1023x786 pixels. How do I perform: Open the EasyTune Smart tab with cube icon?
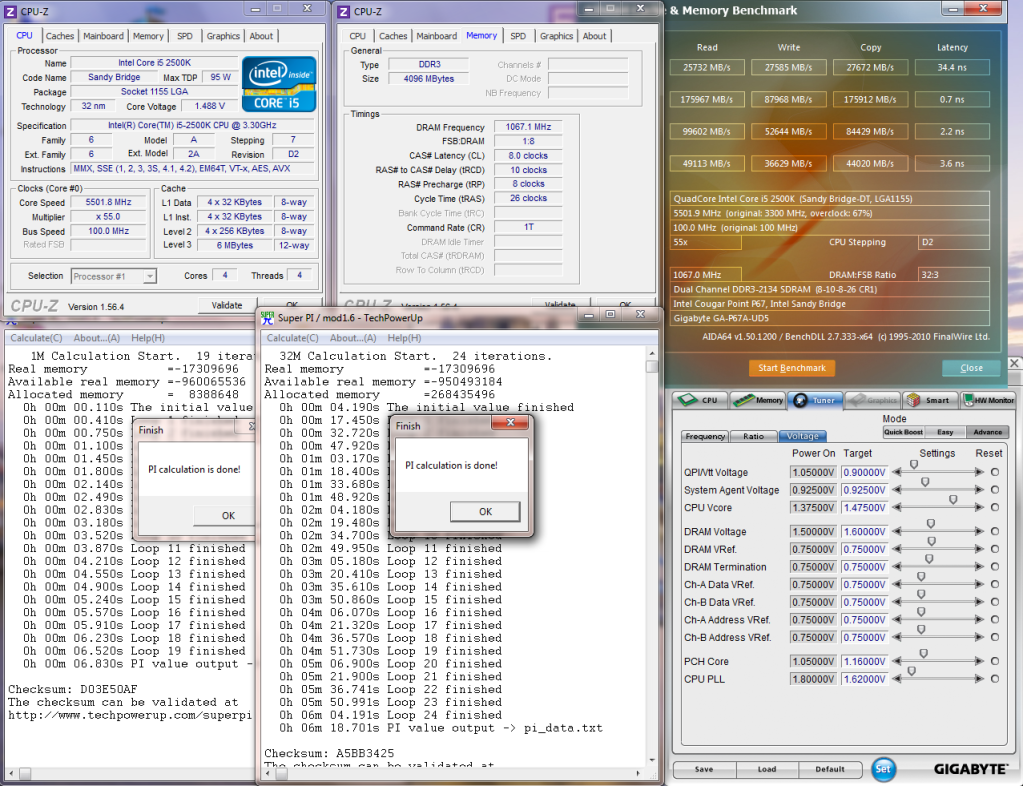point(929,400)
